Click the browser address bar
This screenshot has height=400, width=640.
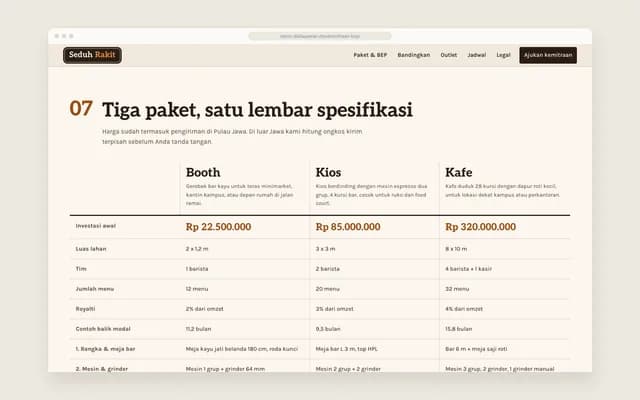pyautogui.click(x=320, y=36)
